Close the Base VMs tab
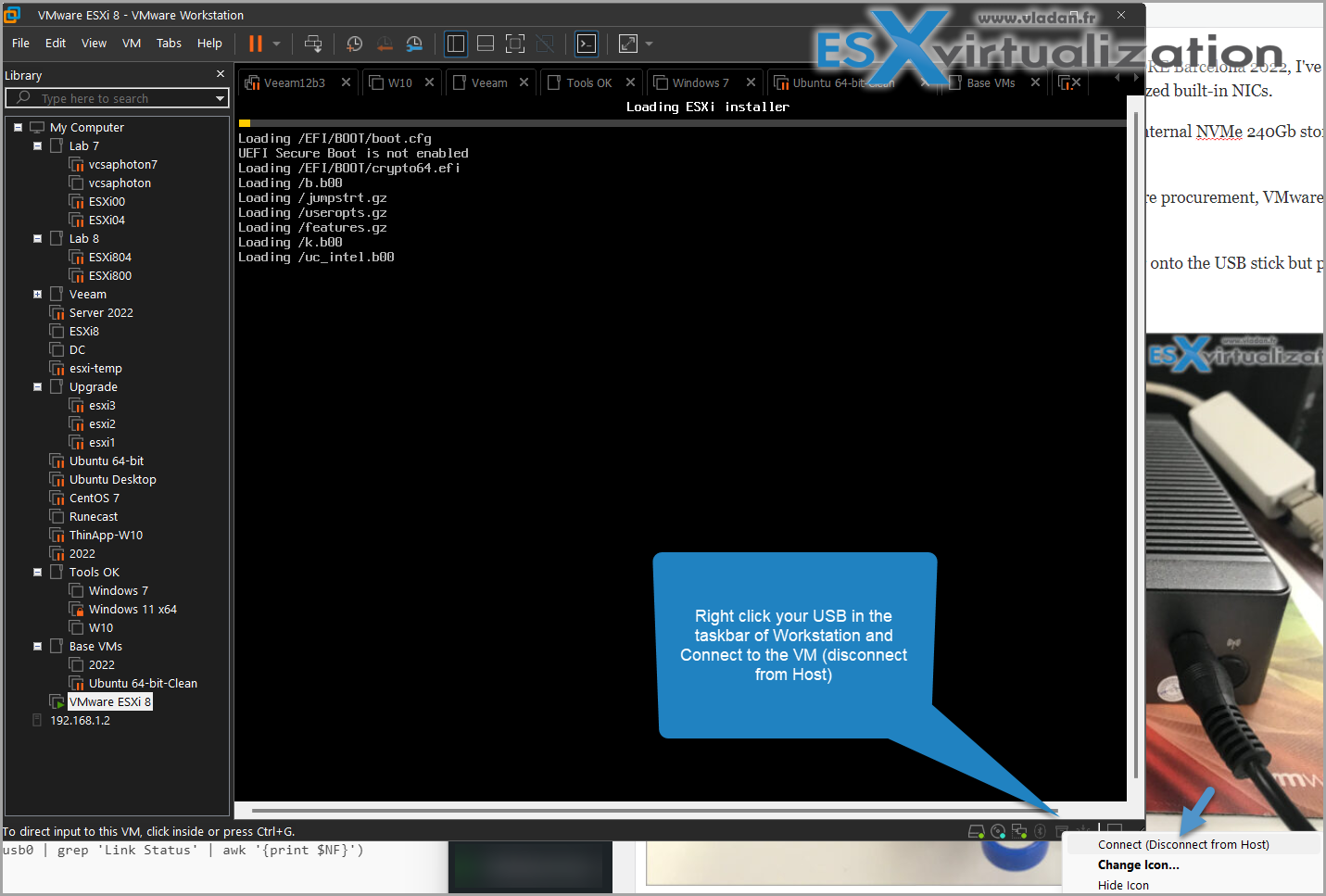Image resolution: width=1326 pixels, height=896 pixels. (1035, 82)
